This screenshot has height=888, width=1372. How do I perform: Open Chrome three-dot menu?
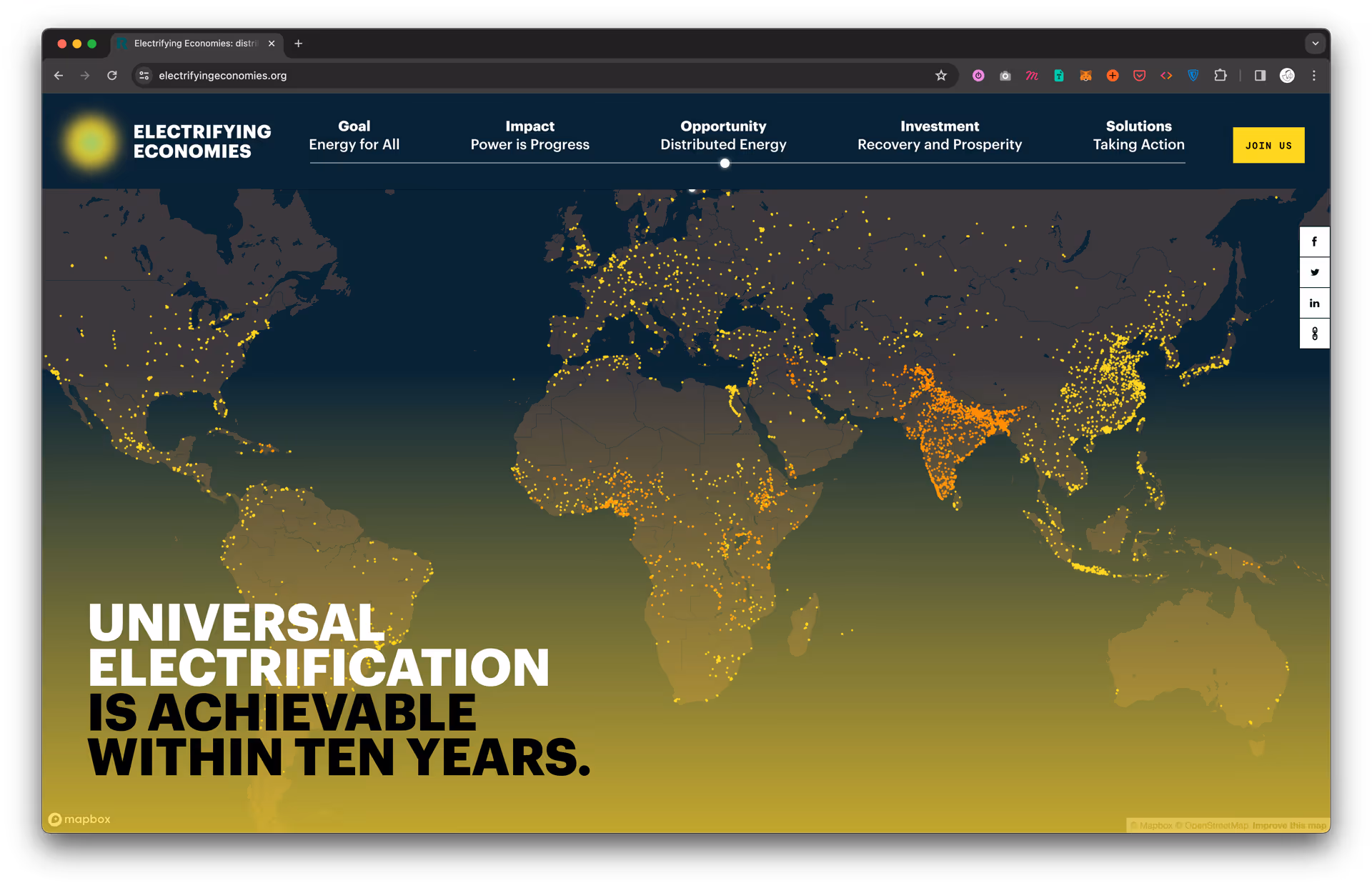click(x=1313, y=76)
